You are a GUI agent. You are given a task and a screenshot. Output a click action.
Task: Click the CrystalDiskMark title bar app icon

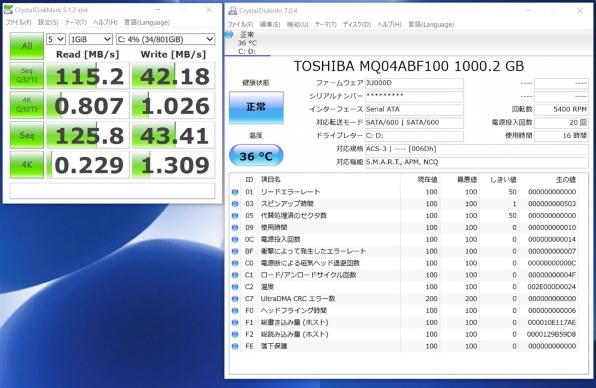pos(9,10)
